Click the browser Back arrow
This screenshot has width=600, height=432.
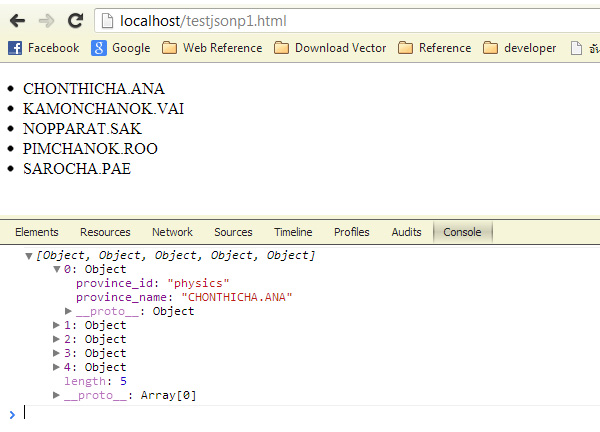[x=19, y=20]
